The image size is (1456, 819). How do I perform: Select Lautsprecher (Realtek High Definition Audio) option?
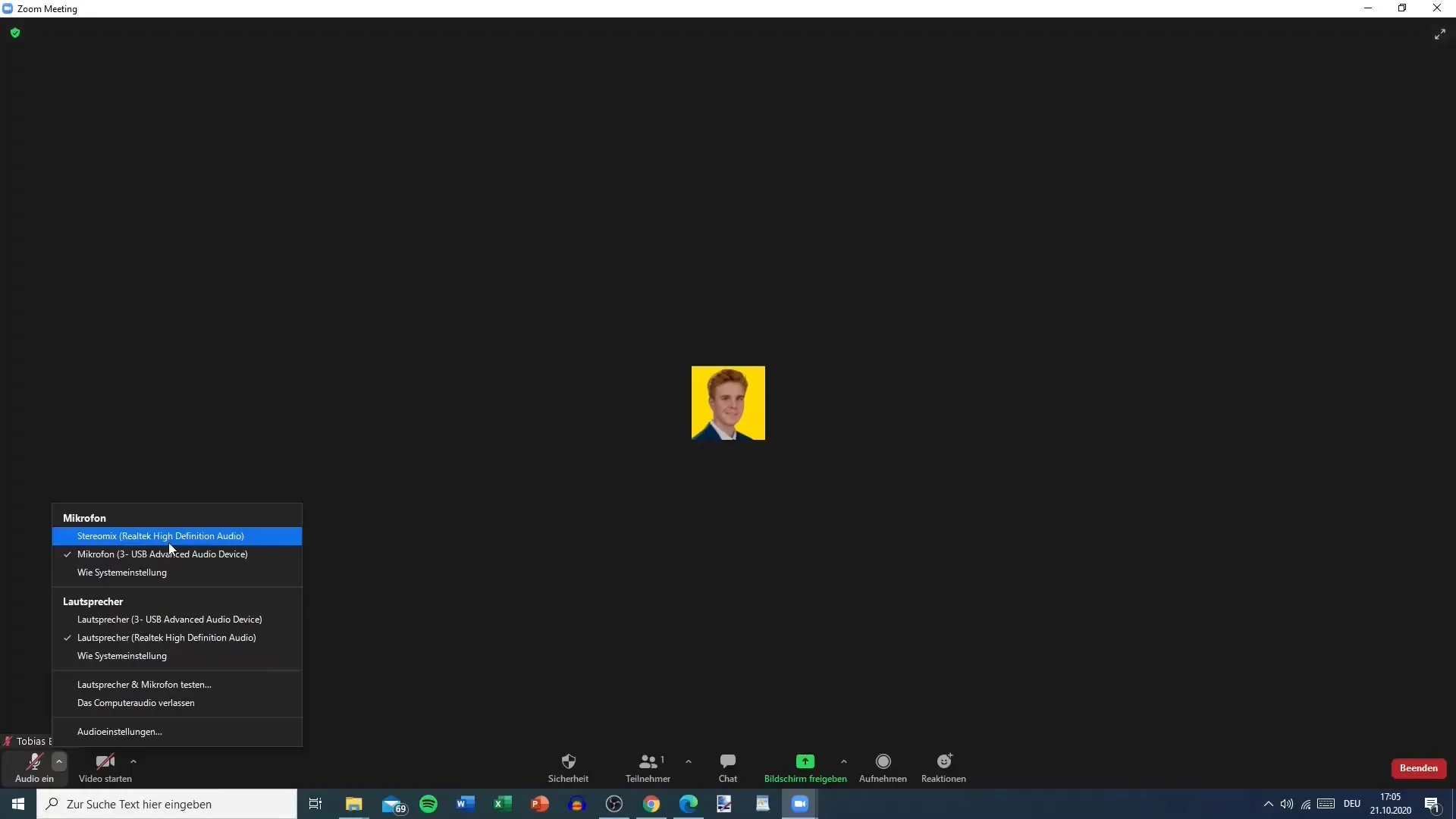[166, 637]
